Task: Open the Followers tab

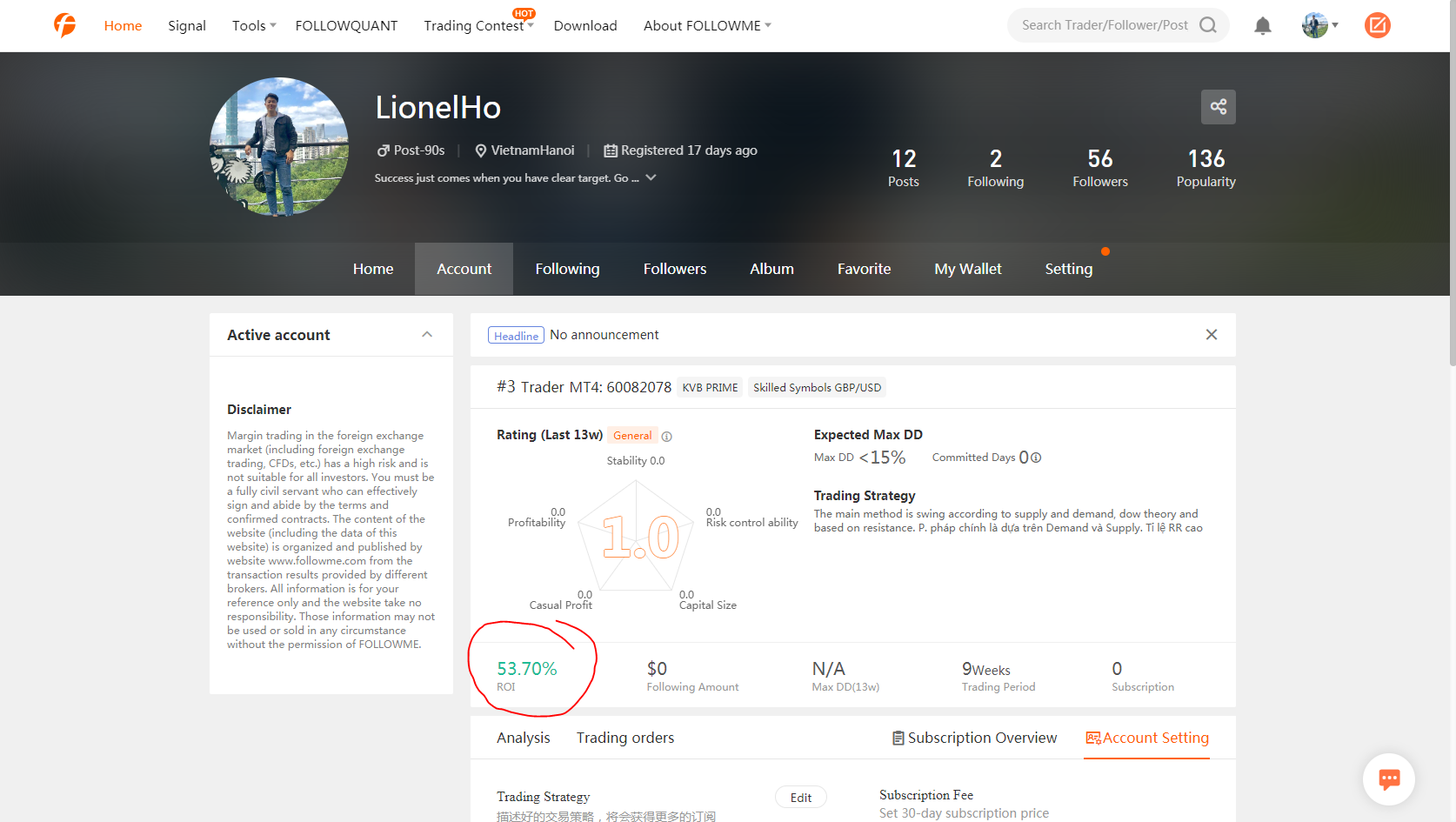Action: click(x=675, y=269)
